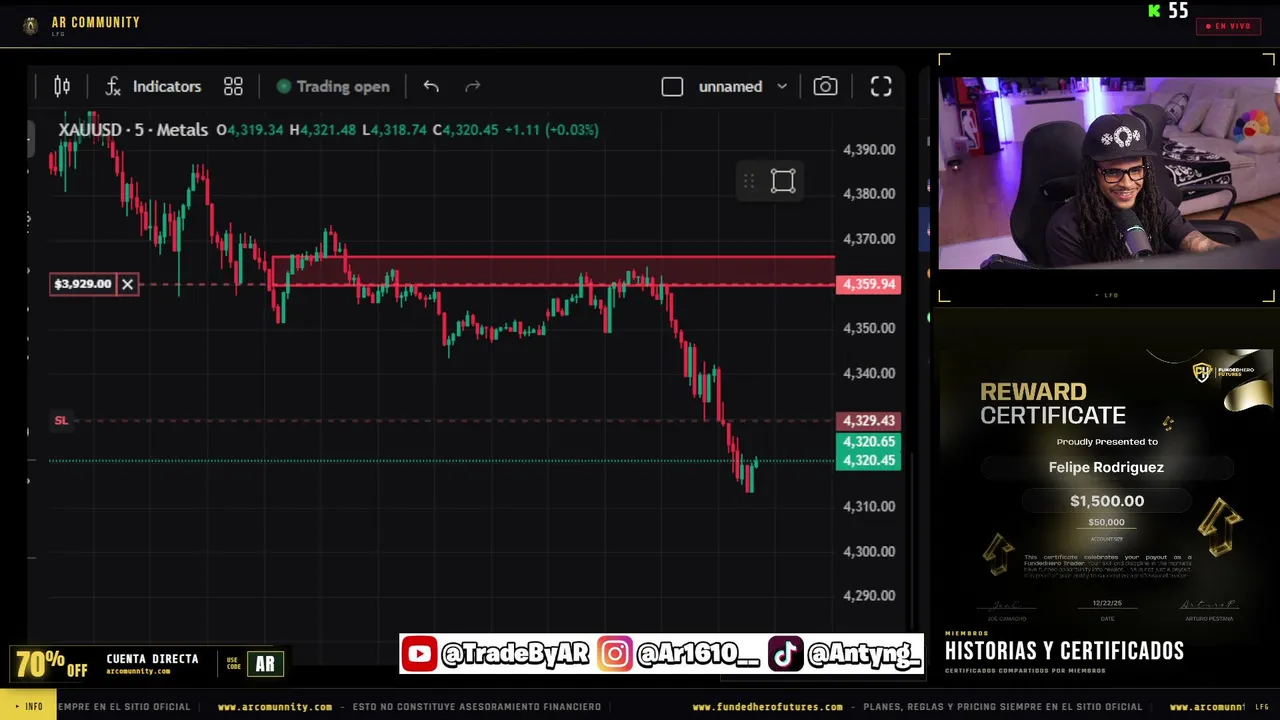This screenshot has height=720, width=1280.
Task: Click the AR Community logo icon
Action: tap(31, 26)
